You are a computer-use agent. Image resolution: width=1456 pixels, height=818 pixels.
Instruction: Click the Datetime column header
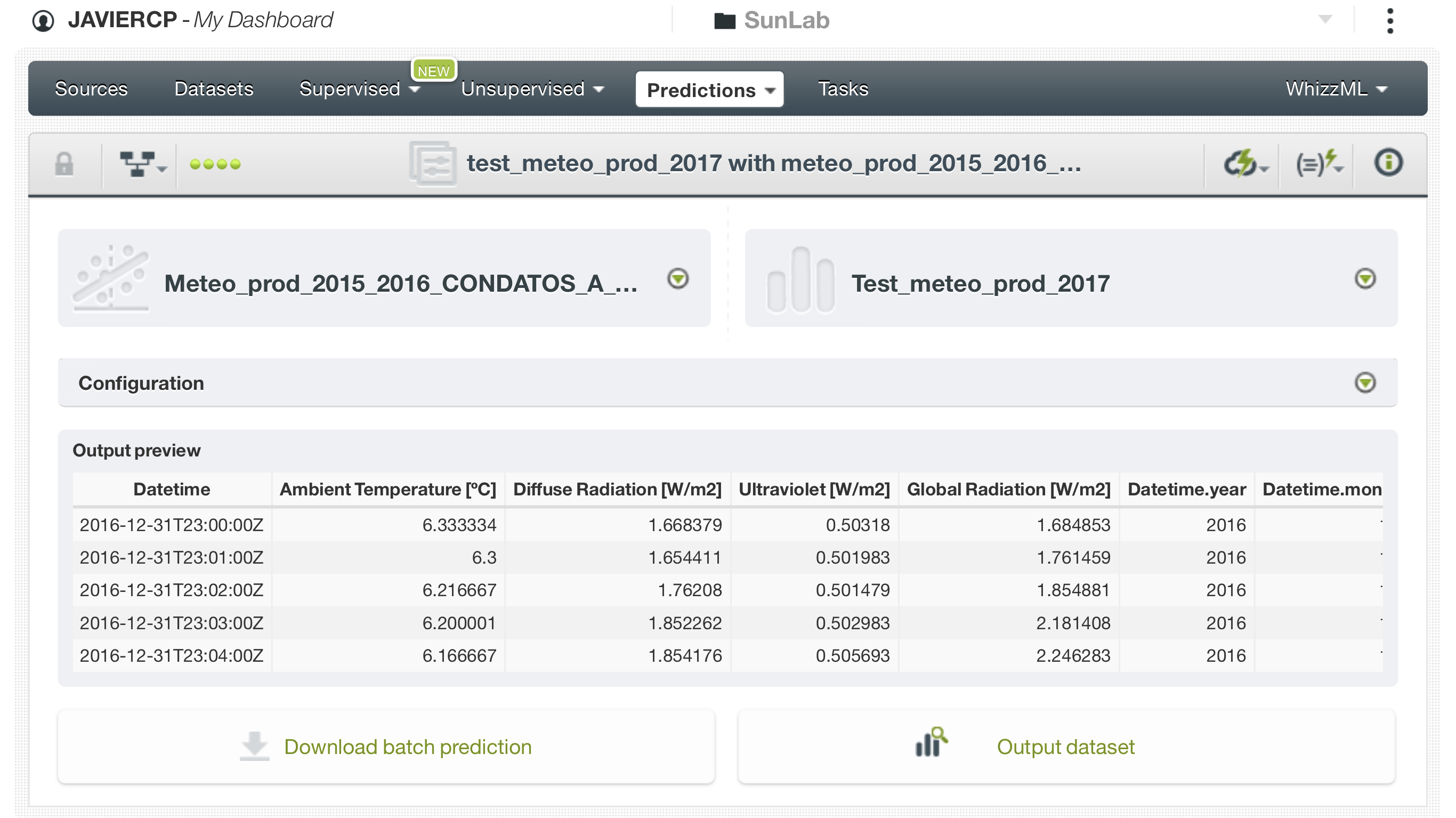click(x=171, y=490)
